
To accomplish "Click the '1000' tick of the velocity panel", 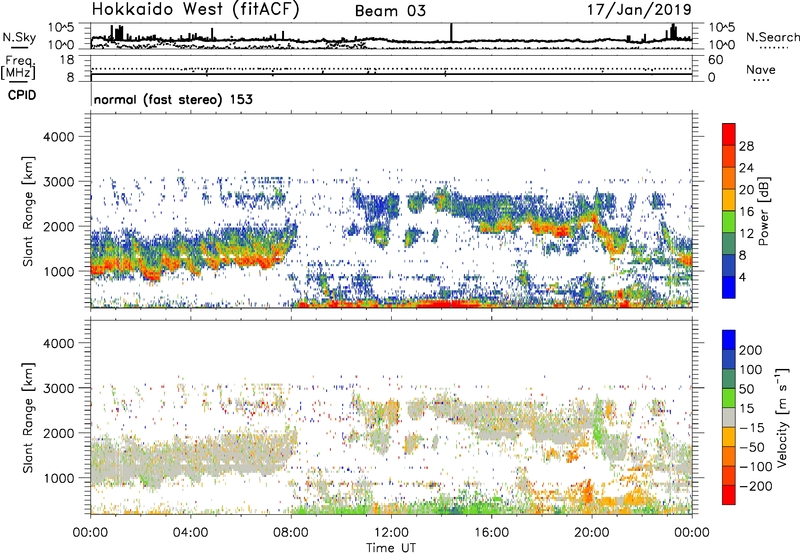I will pos(59,478).
